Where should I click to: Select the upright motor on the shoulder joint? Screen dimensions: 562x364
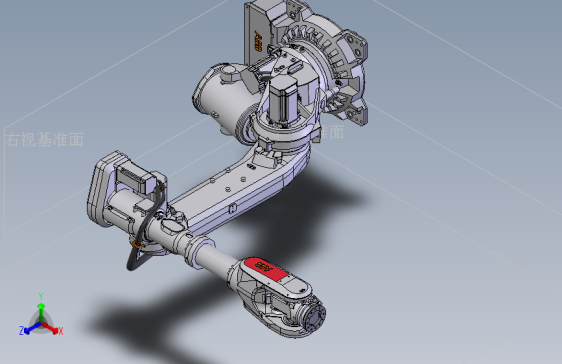[x=283, y=101]
